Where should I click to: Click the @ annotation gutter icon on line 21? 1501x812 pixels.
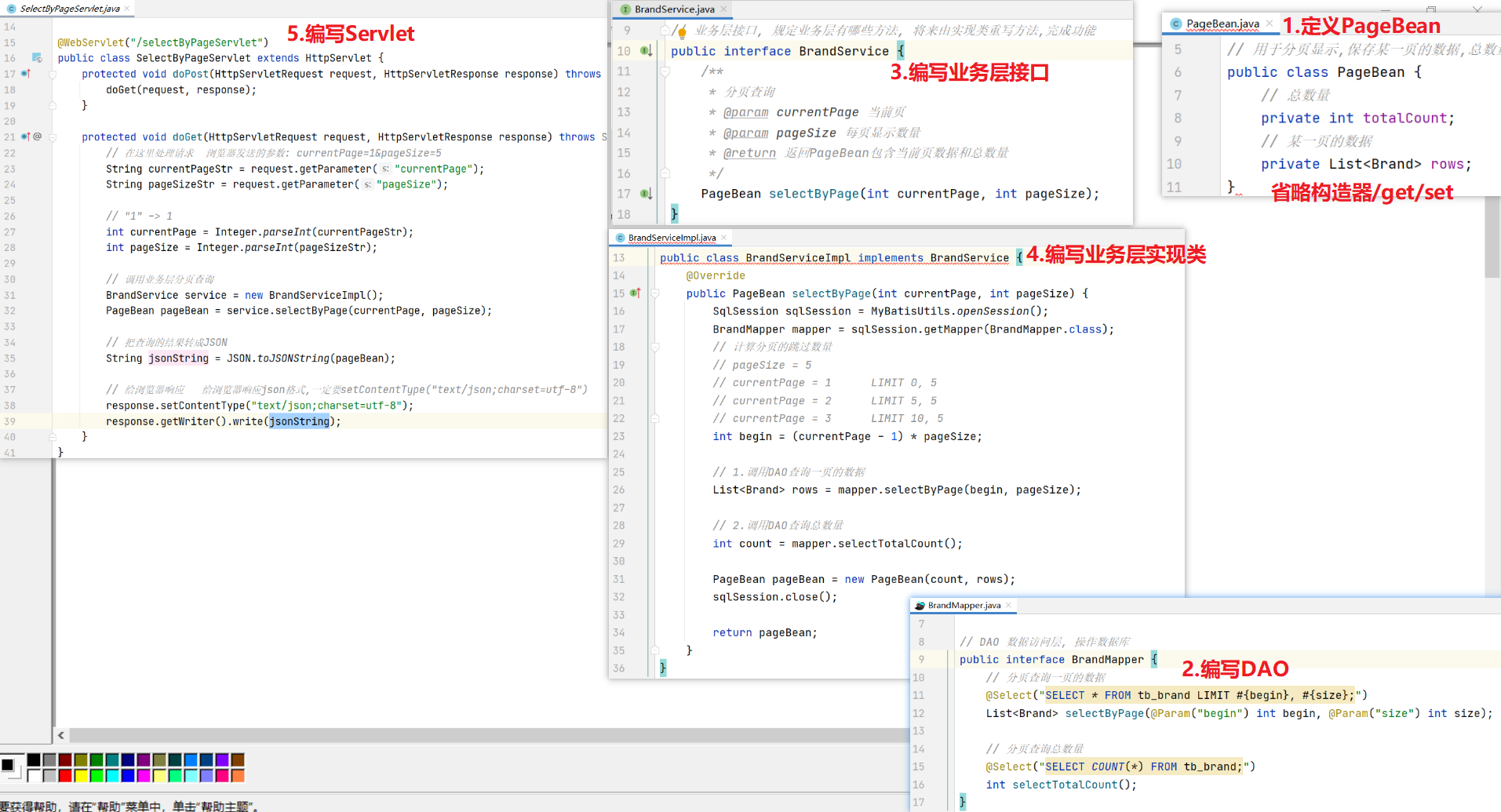[x=37, y=137]
